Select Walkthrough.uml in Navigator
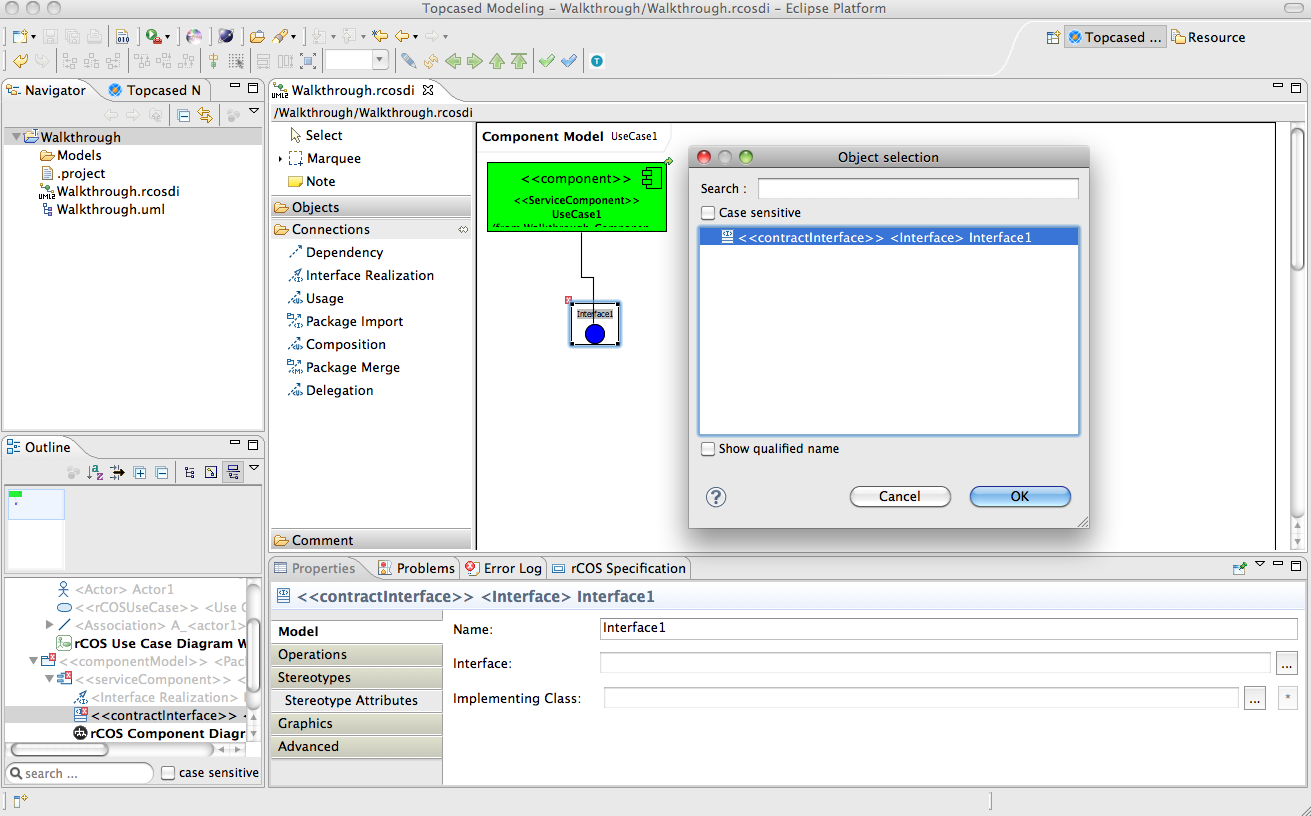Screen dimensions: 1311x816 click(x=102, y=209)
